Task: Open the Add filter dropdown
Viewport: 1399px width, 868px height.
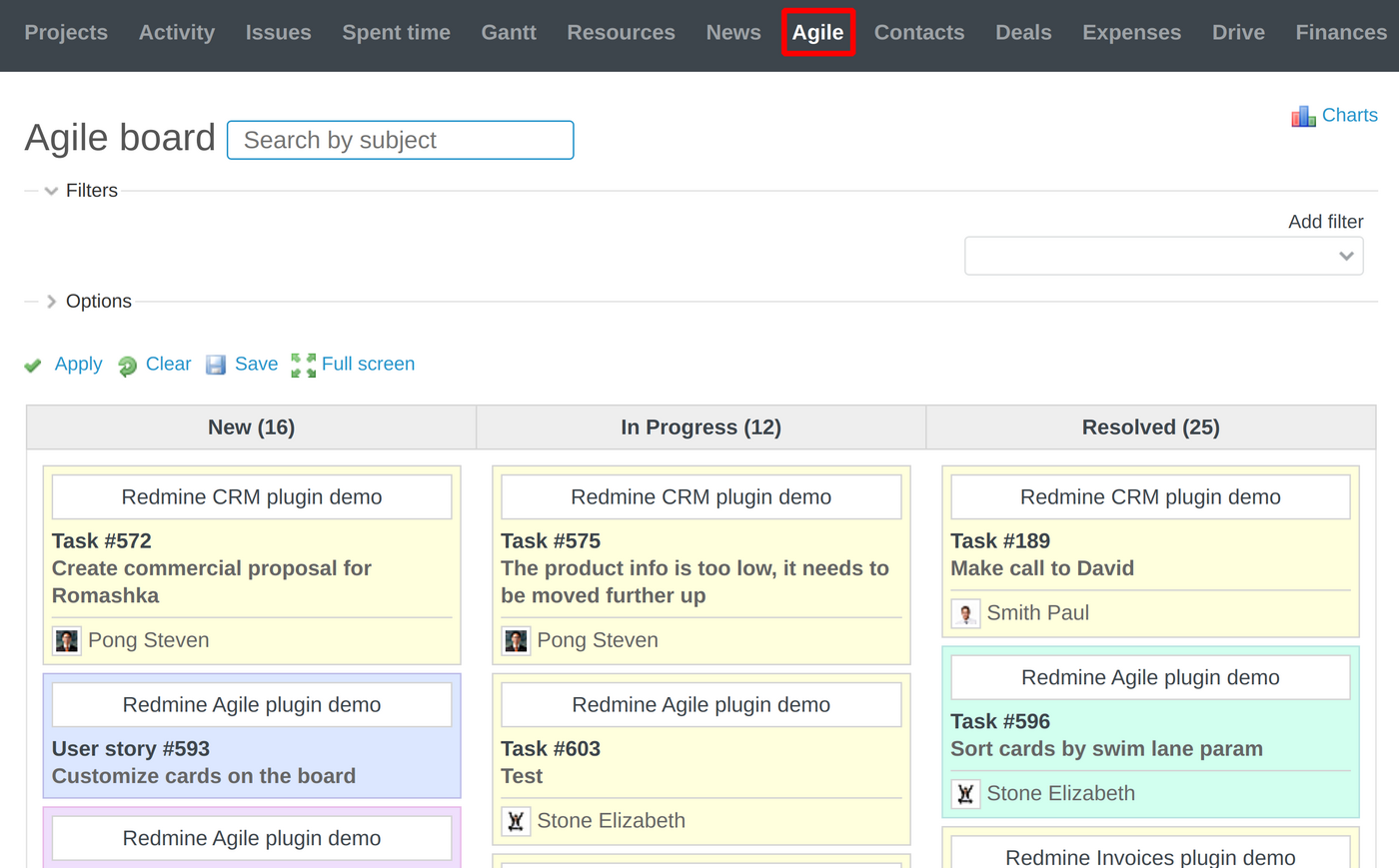Action: [1163, 256]
